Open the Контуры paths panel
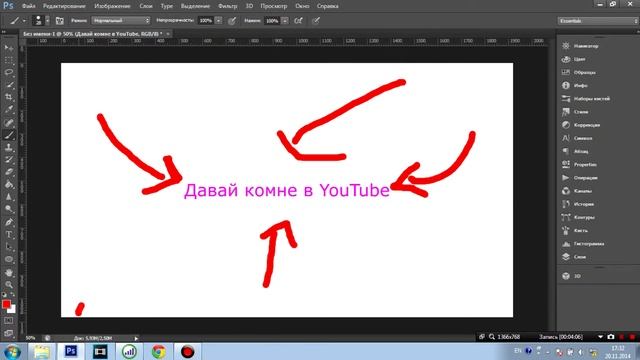Viewport: 640px width, 360px height. tap(578, 218)
